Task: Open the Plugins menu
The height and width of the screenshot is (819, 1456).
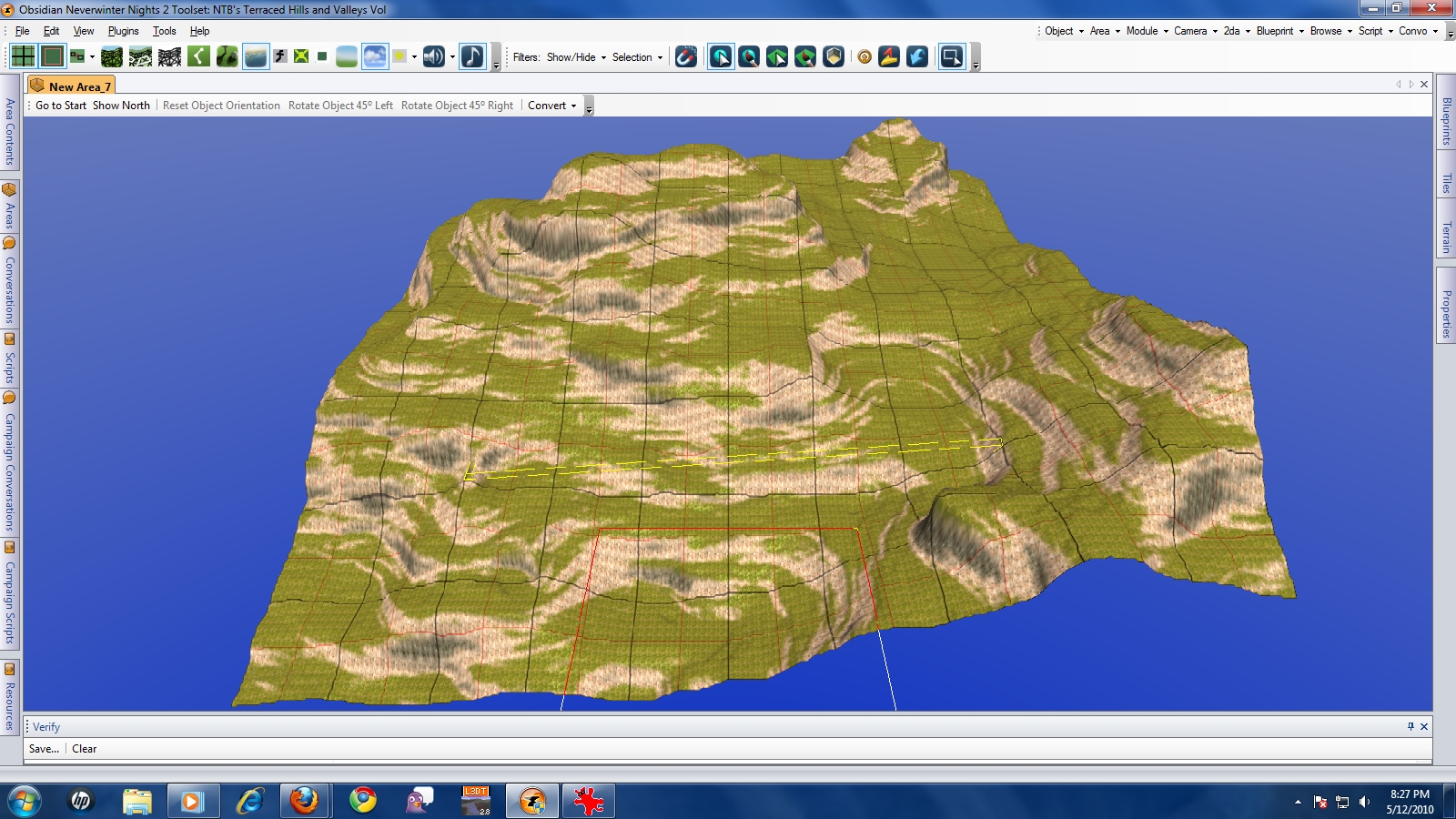Action: point(123,31)
